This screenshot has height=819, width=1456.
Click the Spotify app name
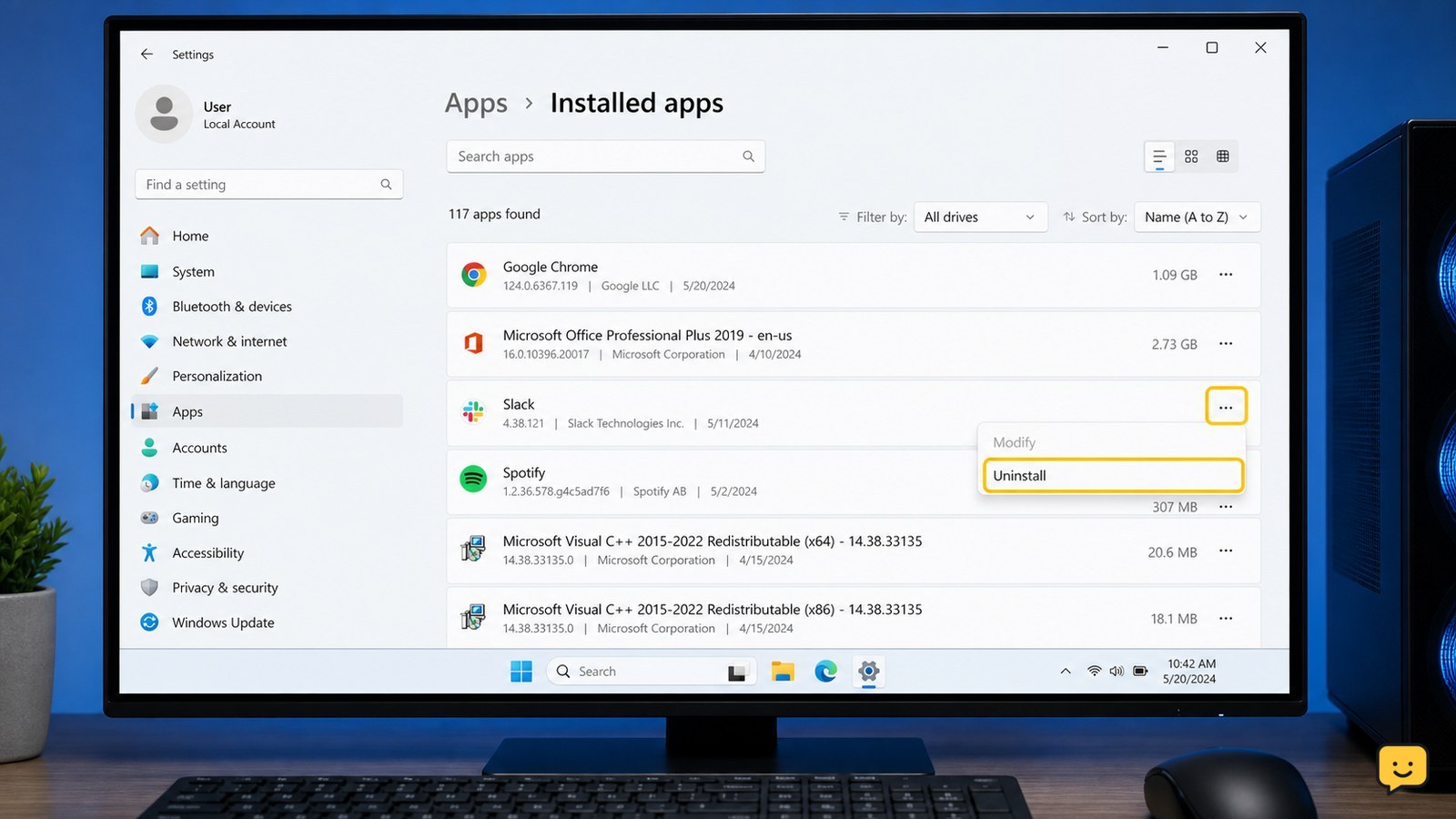click(524, 472)
